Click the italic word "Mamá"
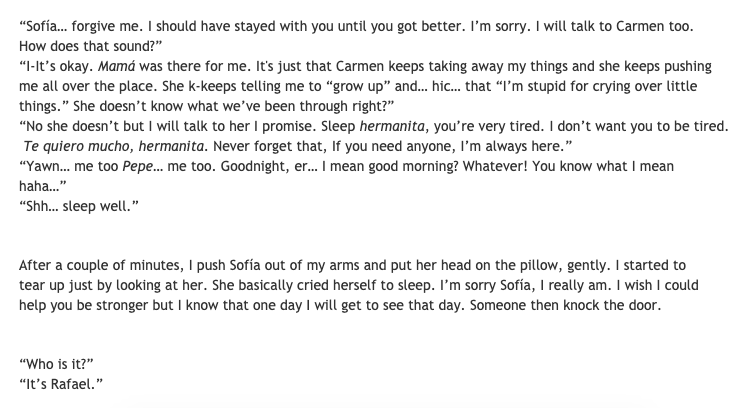This screenshot has width=754, height=408. pyautogui.click(x=116, y=66)
